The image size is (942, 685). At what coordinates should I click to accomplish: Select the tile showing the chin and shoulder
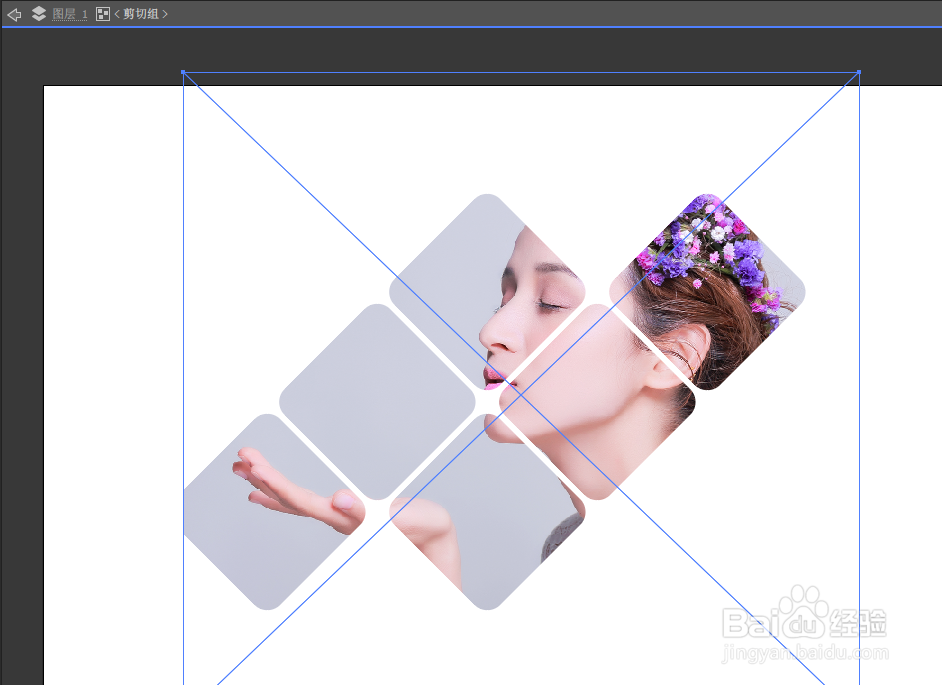click(x=487, y=511)
